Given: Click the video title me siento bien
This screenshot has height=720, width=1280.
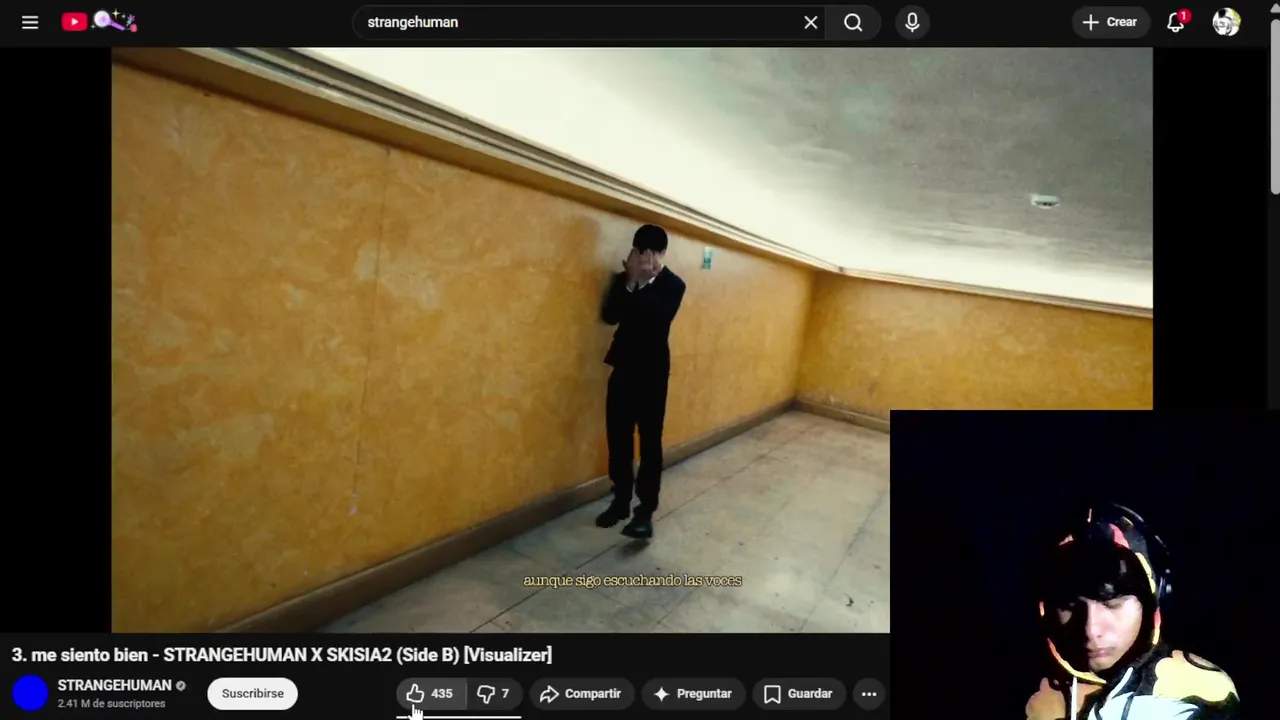Looking at the screenshot, I should pyautogui.click(x=282, y=655).
